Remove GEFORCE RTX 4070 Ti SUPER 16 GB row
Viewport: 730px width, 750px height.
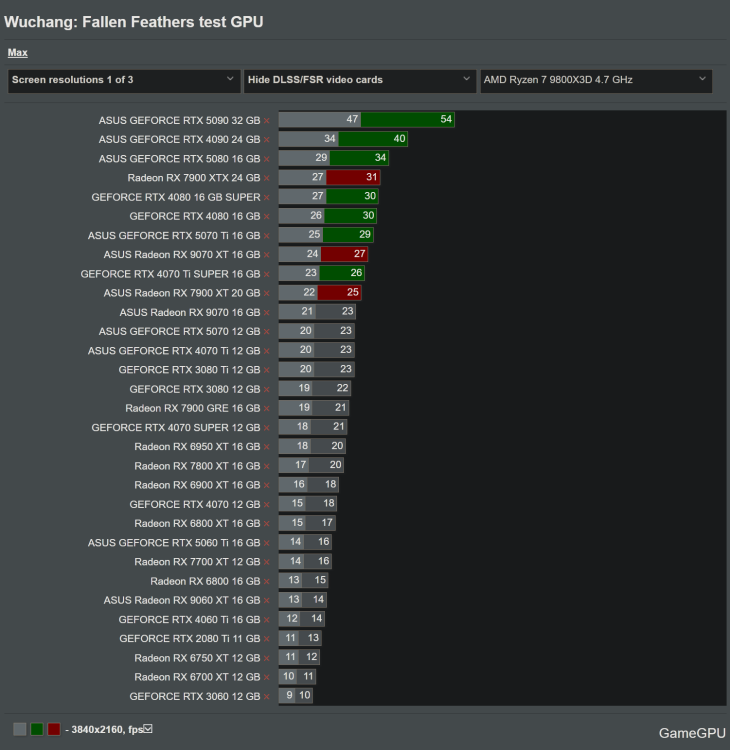tap(266, 275)
